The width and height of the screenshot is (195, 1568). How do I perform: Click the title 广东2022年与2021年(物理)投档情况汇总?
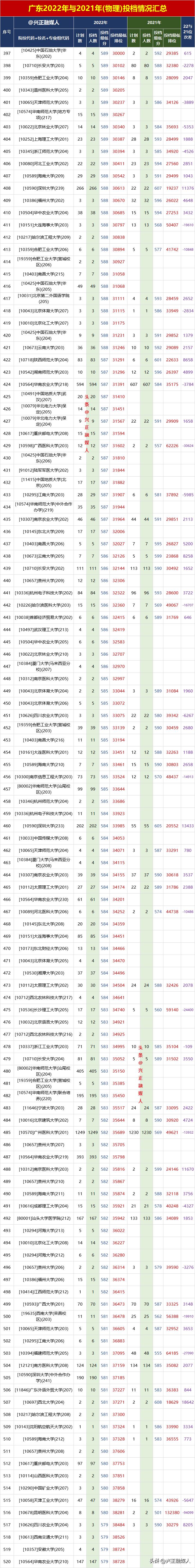pos(97,8)
